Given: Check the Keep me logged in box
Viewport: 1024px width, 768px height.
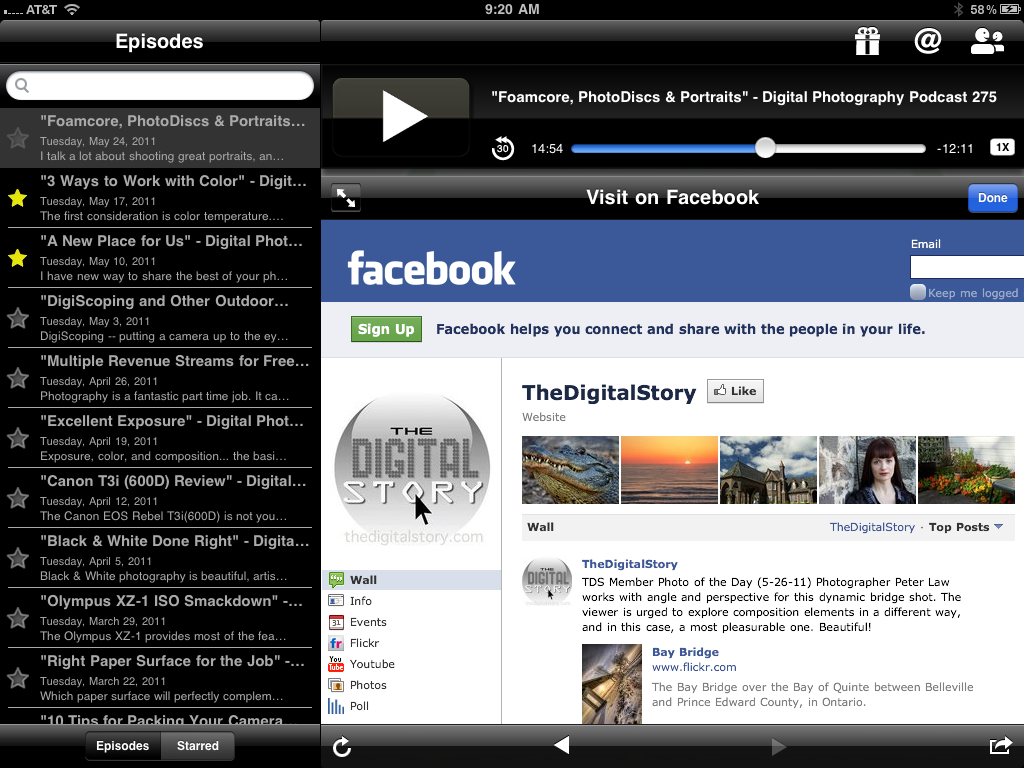Looking at the screenshot, I should pos(918,292).
